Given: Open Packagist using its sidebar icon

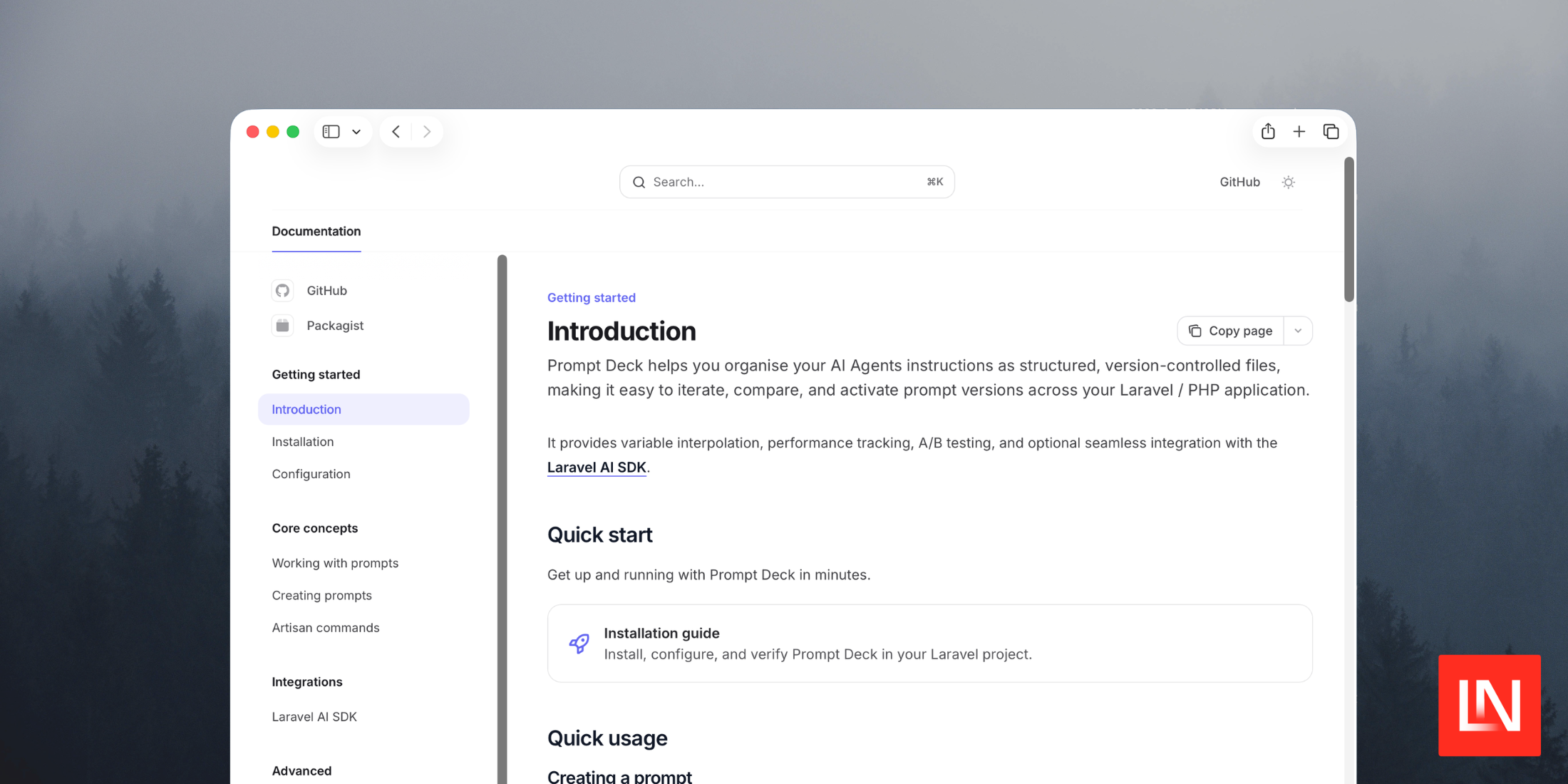Looking at the screenshot, I should [x=282, y=325].
